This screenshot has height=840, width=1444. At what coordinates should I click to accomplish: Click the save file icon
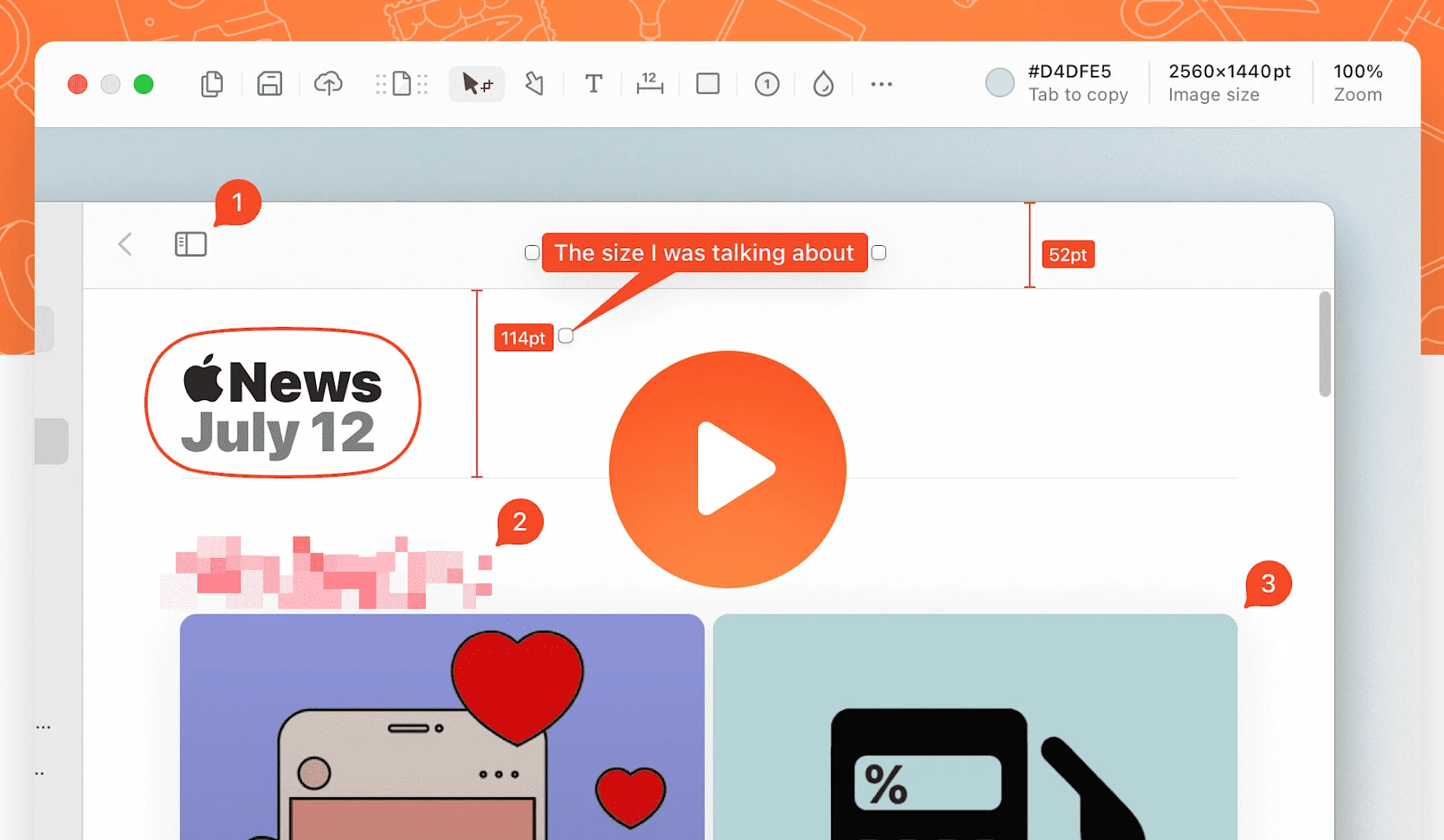point(269,83)
